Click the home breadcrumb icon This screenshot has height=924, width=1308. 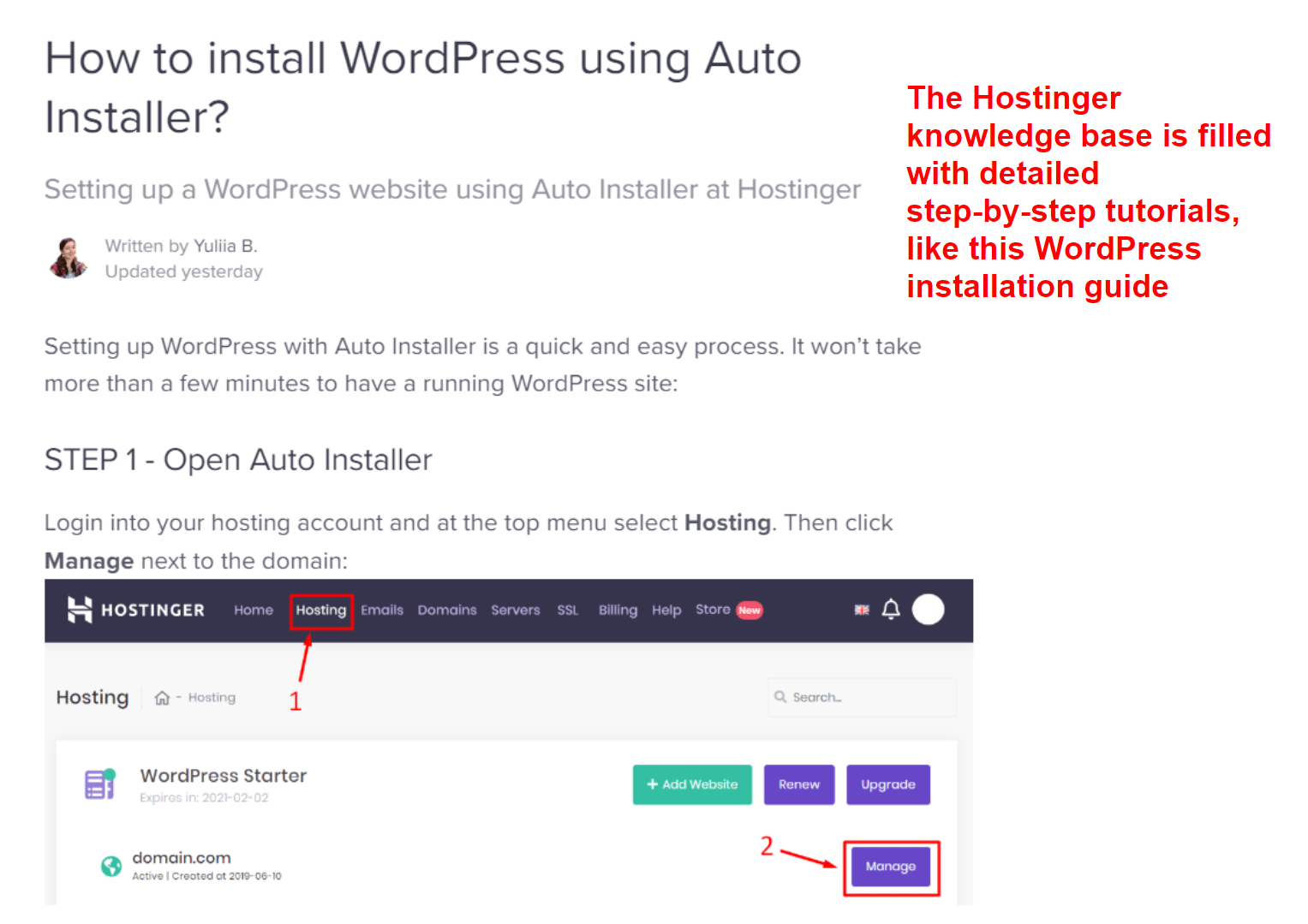tap(162, 698)
